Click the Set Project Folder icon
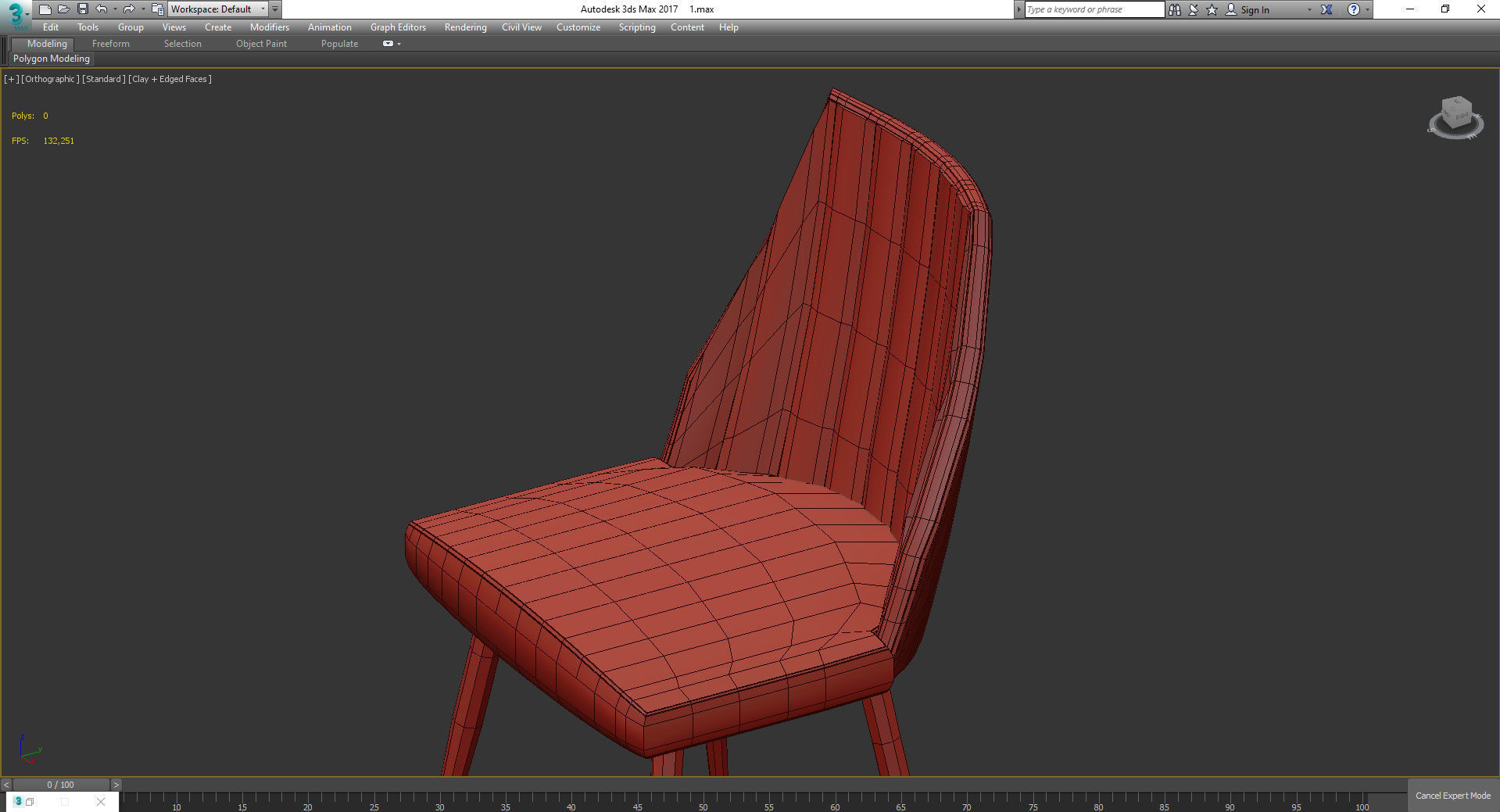 (x=158, y=9)
